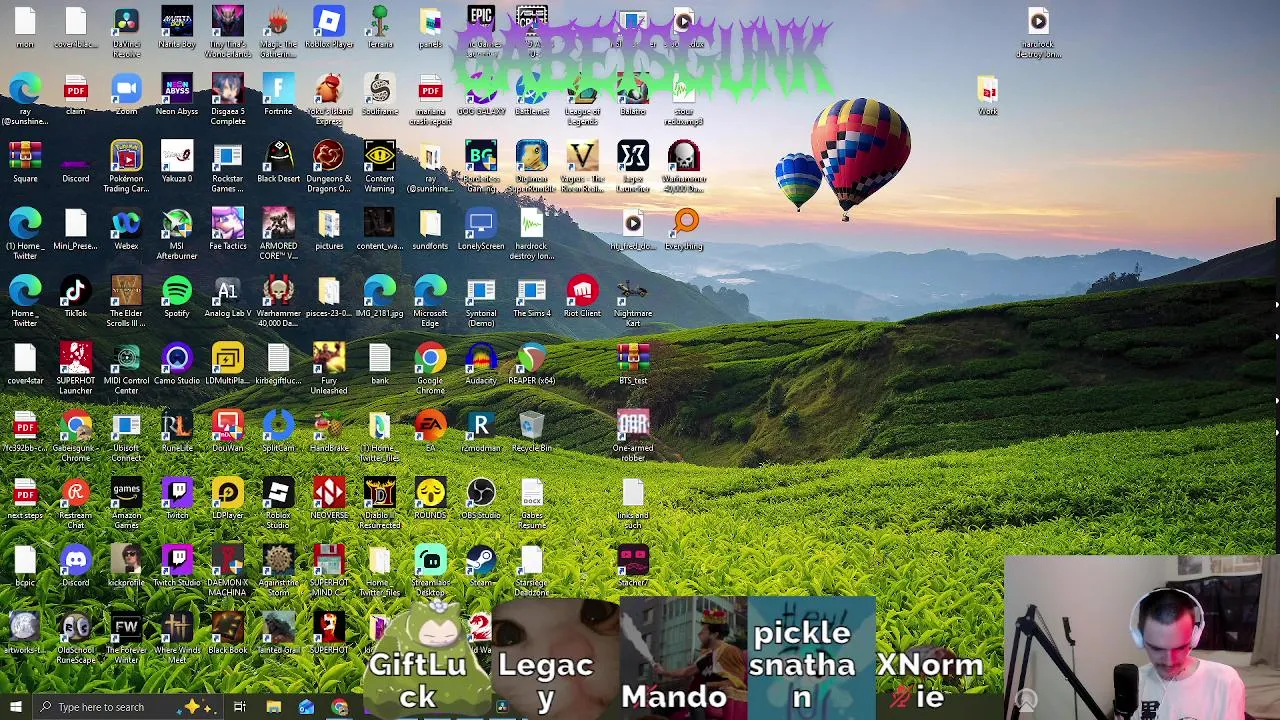Viewport: 1280px width, 720px height.
Task: Launch the Everything search shortcut
Action: (x=684, y=230)
